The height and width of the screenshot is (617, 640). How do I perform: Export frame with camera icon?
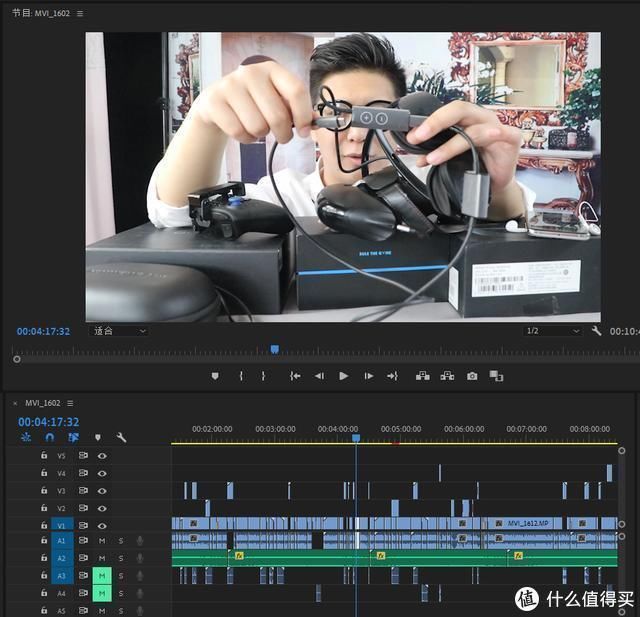click(x=472, y=376)
